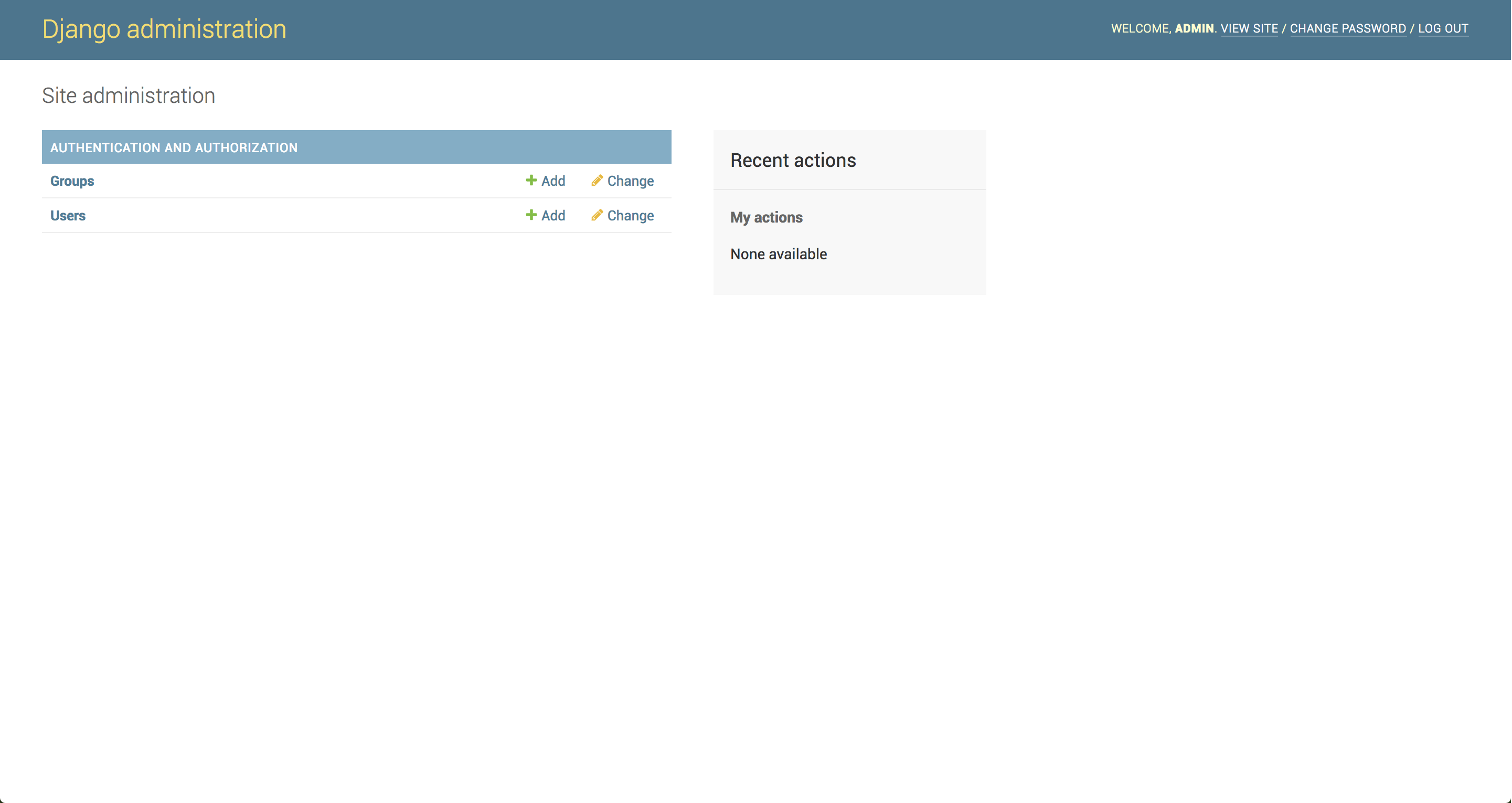The image size is (1512, 803).
Task: Click the pencil icon in Groups row
Action: click(597, 180)
